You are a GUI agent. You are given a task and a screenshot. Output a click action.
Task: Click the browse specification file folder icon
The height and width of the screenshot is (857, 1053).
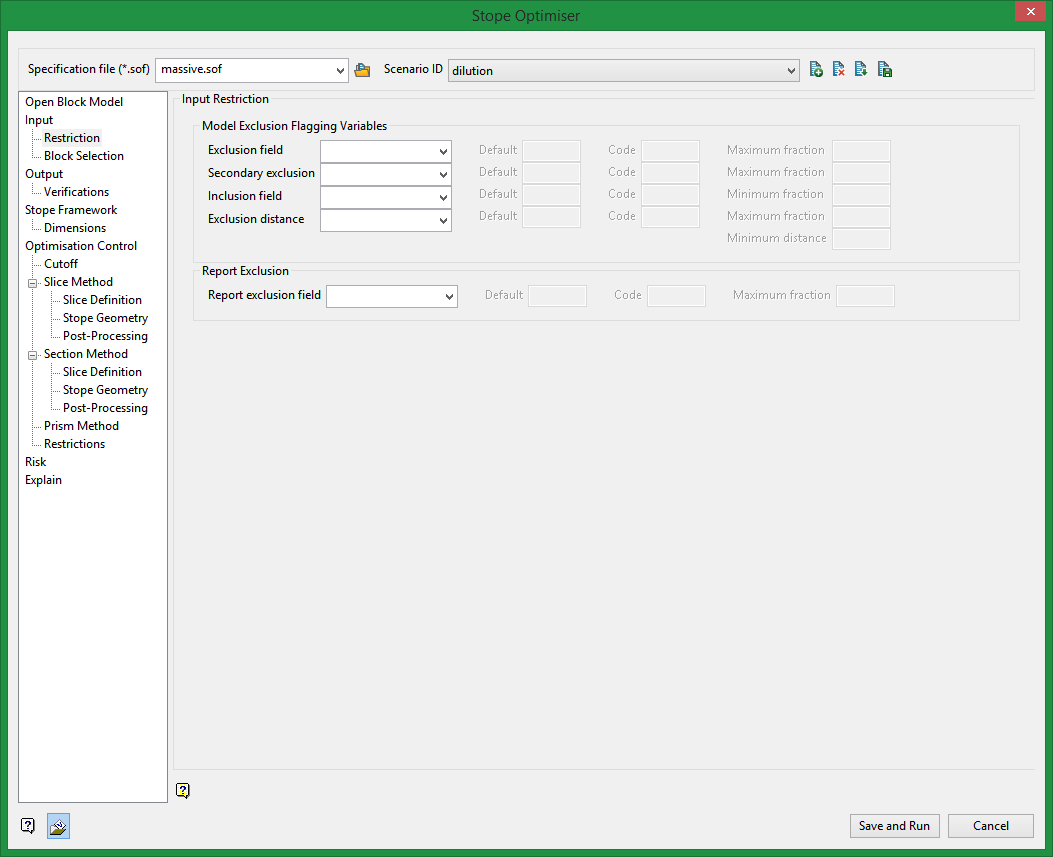[x=362, y=70]
